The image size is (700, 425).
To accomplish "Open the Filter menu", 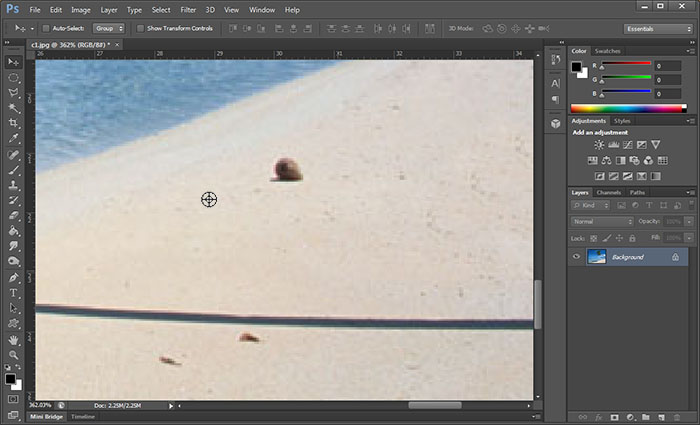I will pos(188,9).
